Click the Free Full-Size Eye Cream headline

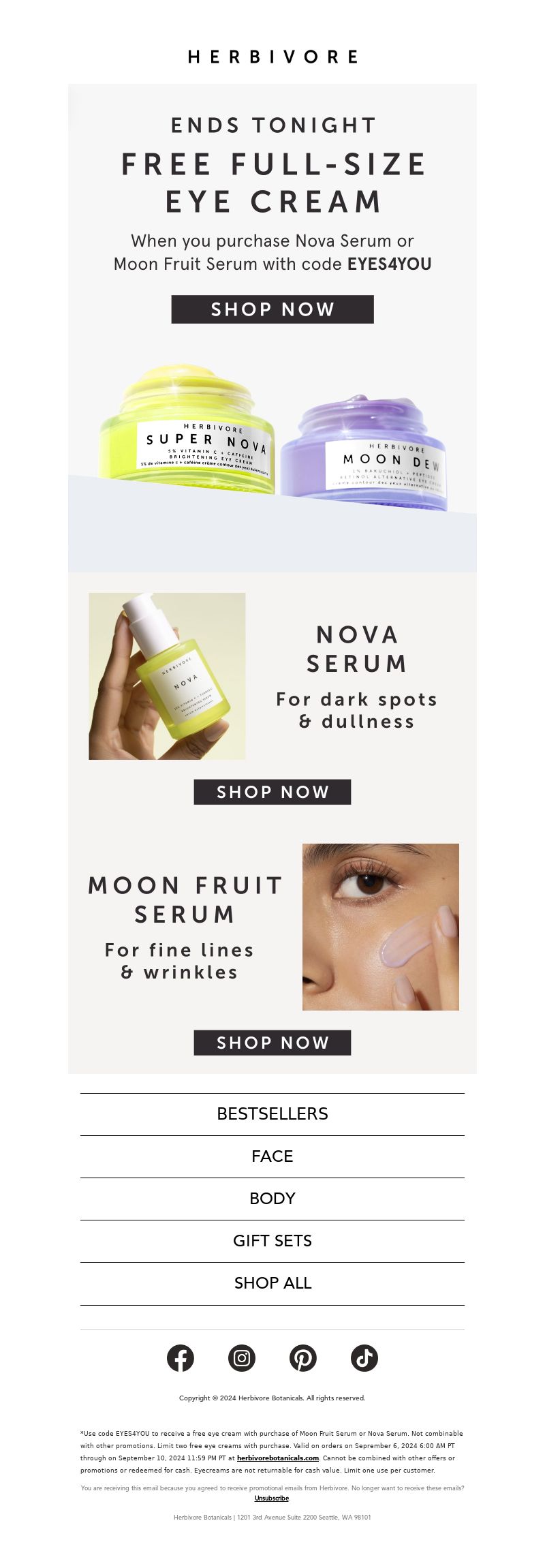(272, 183)
